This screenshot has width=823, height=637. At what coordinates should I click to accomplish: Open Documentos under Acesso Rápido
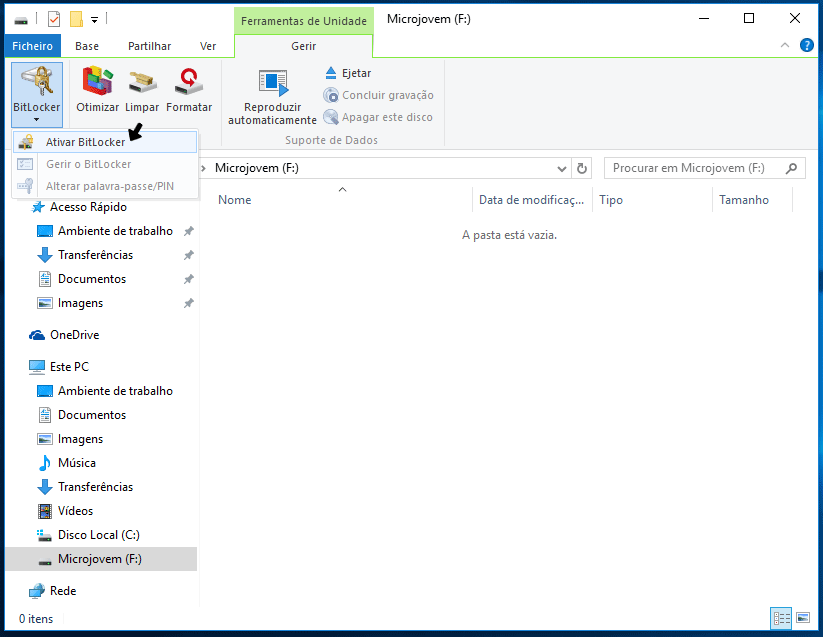click(92, 279)
